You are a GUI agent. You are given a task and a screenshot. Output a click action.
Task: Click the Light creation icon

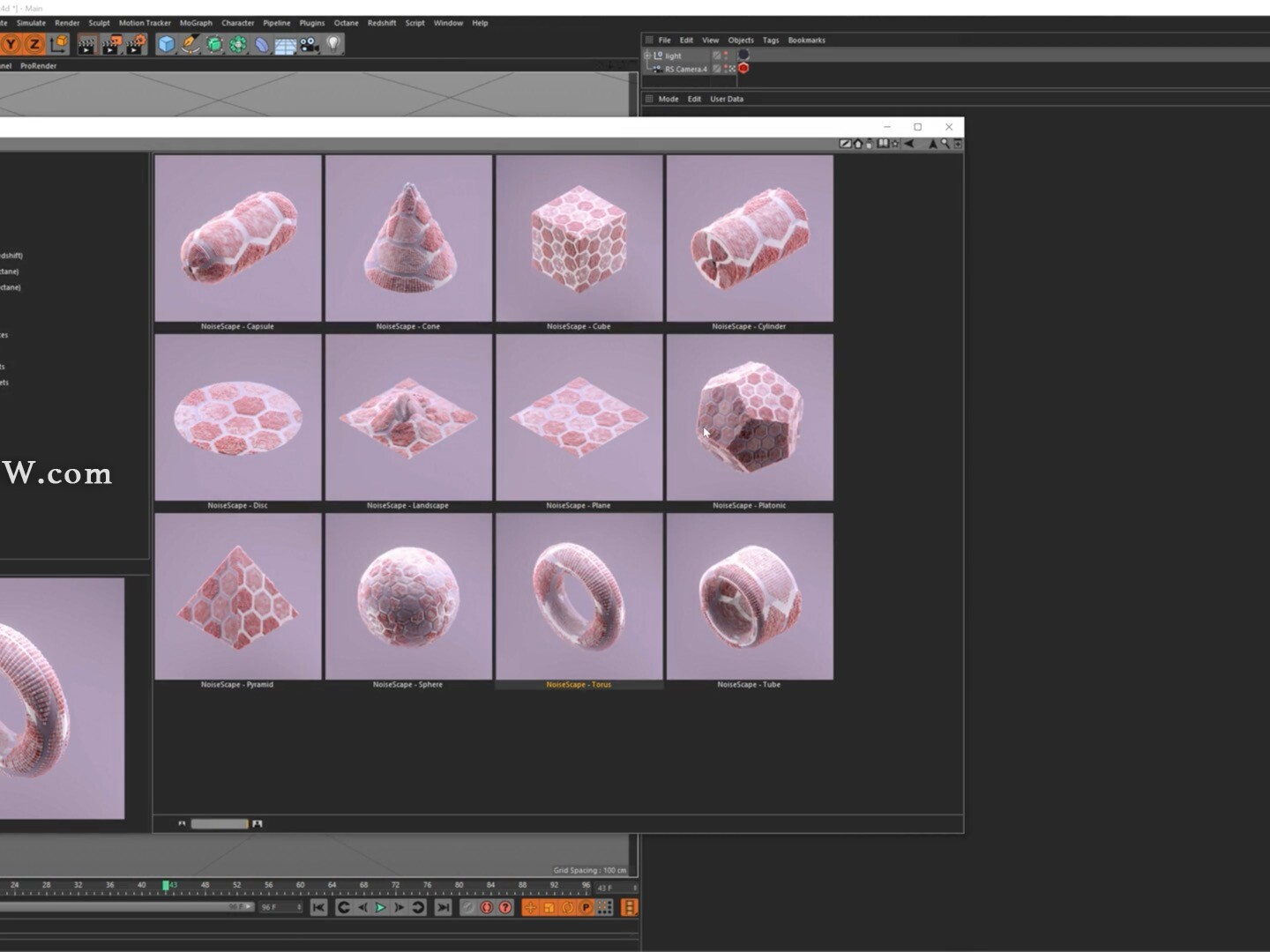pyautogui.click(x=333, y=43)
